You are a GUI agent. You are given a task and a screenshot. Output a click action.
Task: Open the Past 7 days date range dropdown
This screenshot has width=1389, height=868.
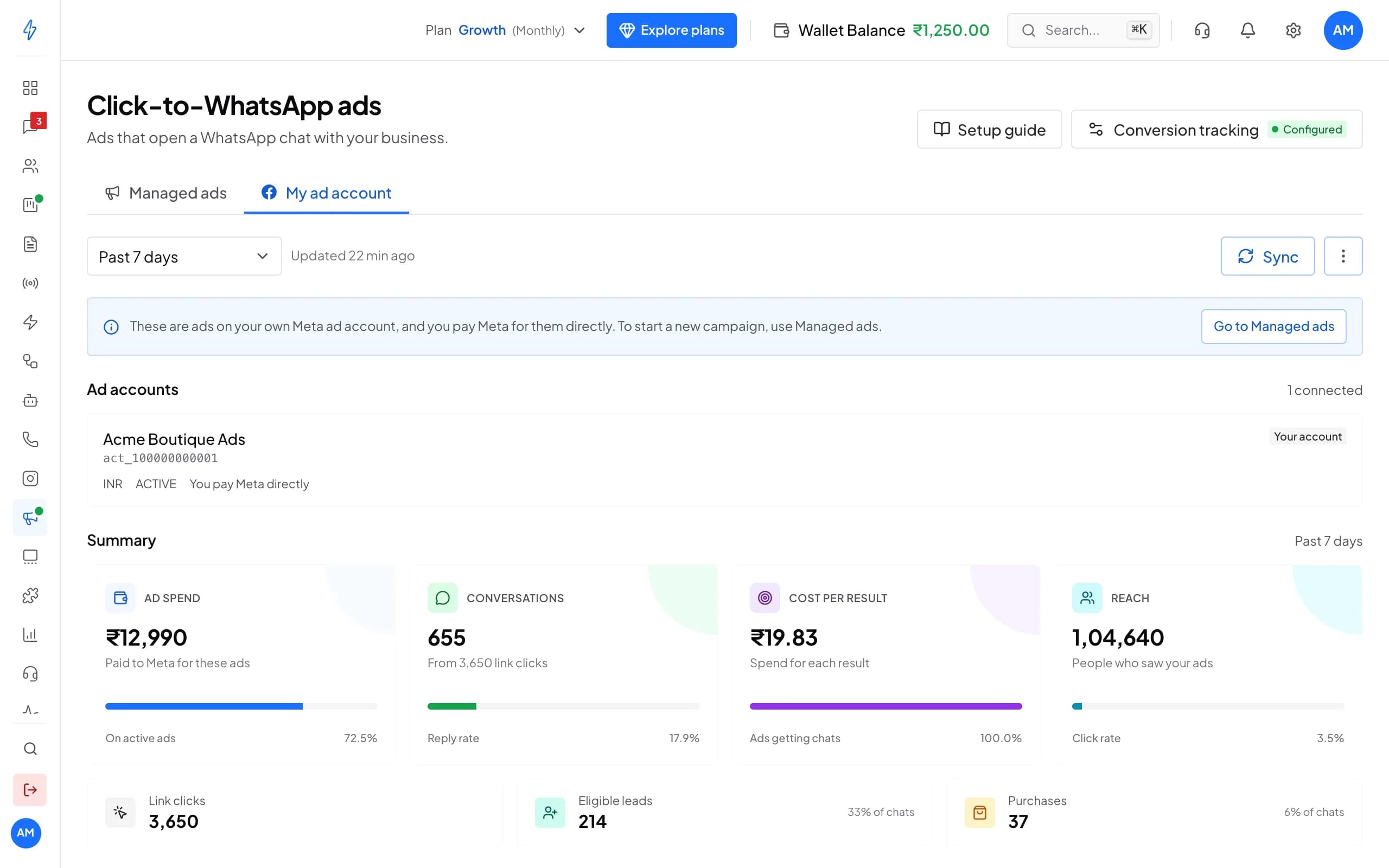point(184,256)
